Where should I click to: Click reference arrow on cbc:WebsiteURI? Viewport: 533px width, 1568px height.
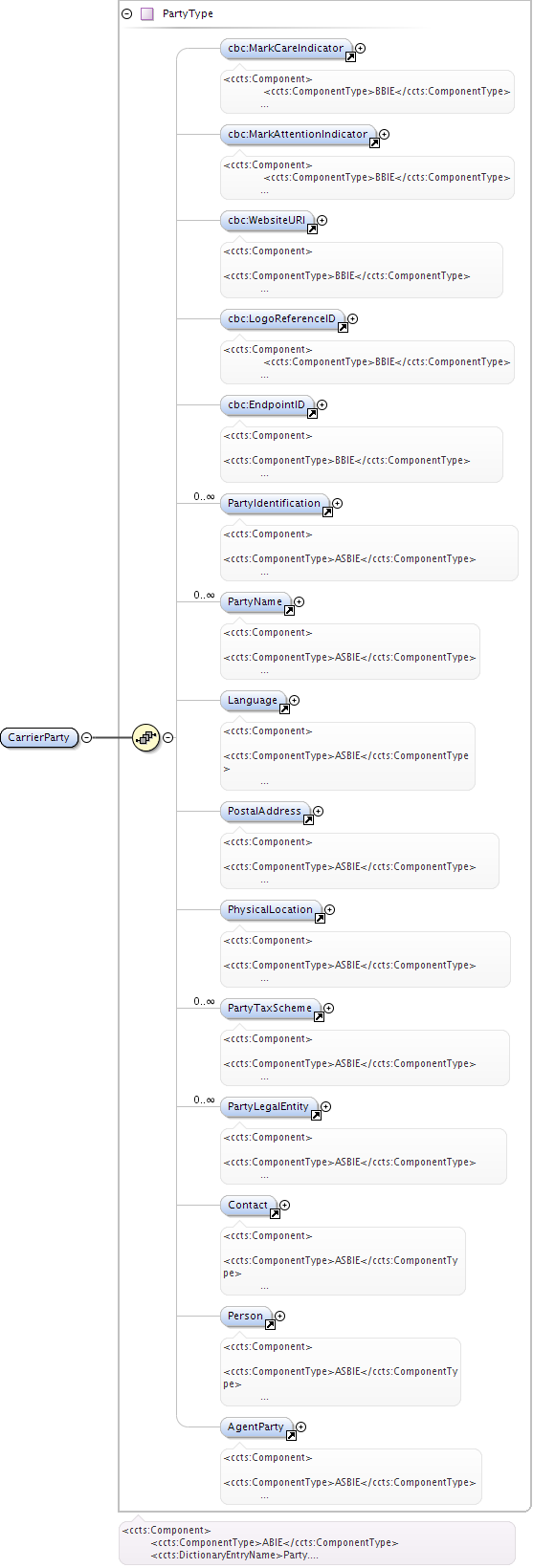pyautogui.click(x=312, y=229)
